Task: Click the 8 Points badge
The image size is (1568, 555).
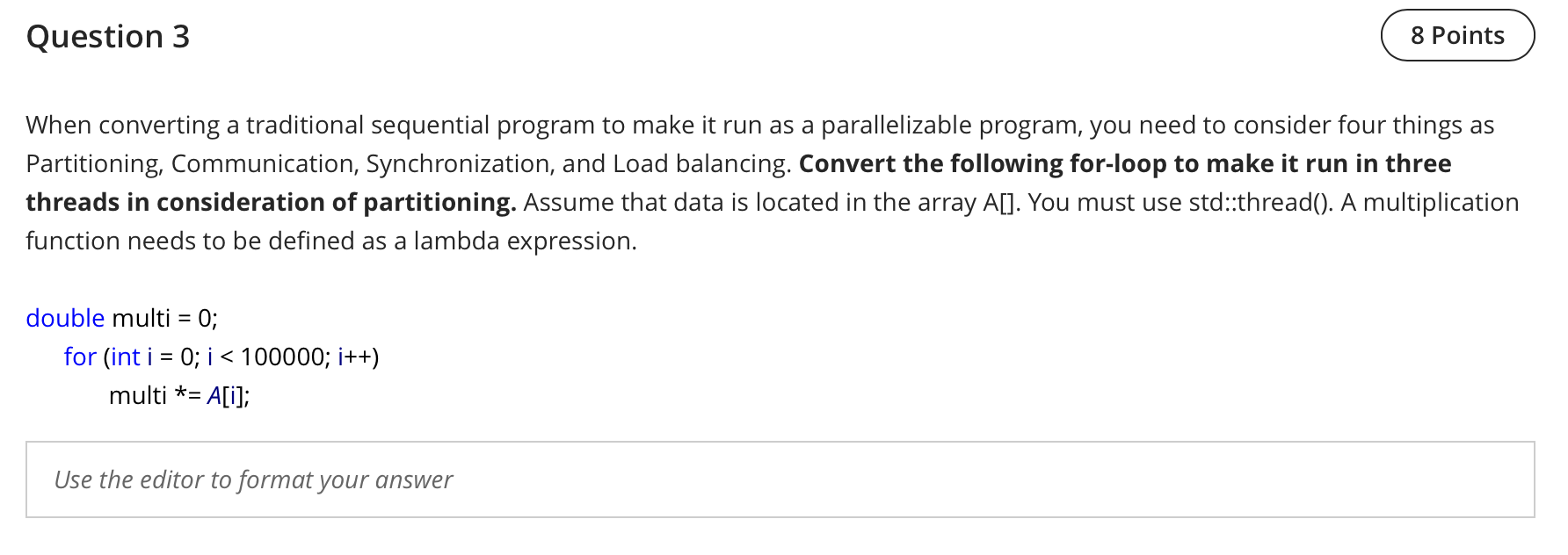Action: 1457,35
